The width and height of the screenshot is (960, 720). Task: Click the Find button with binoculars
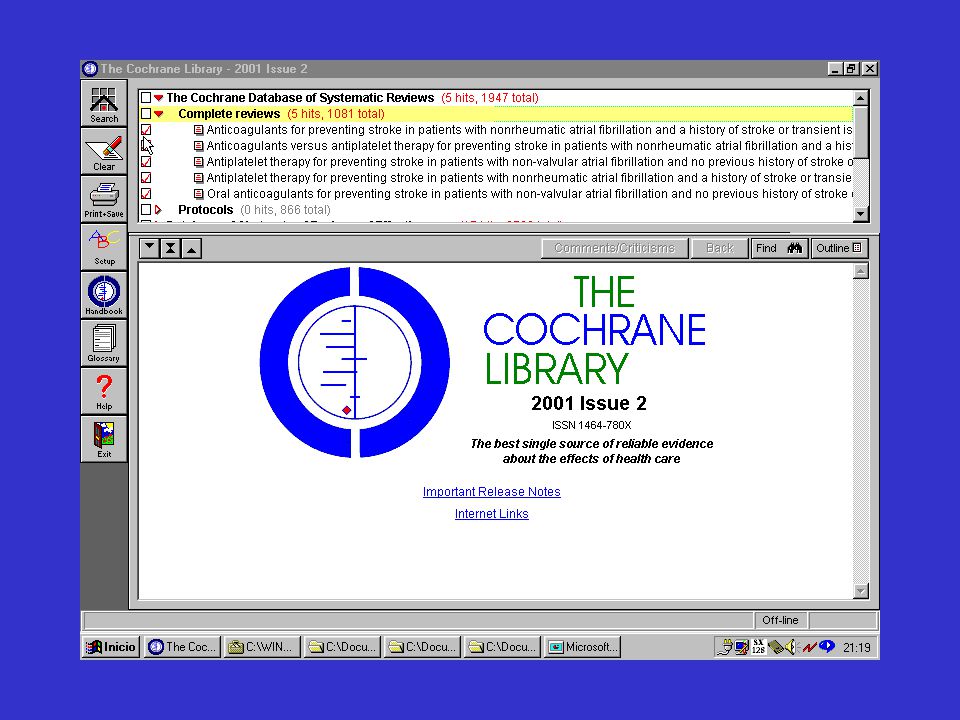779,248
